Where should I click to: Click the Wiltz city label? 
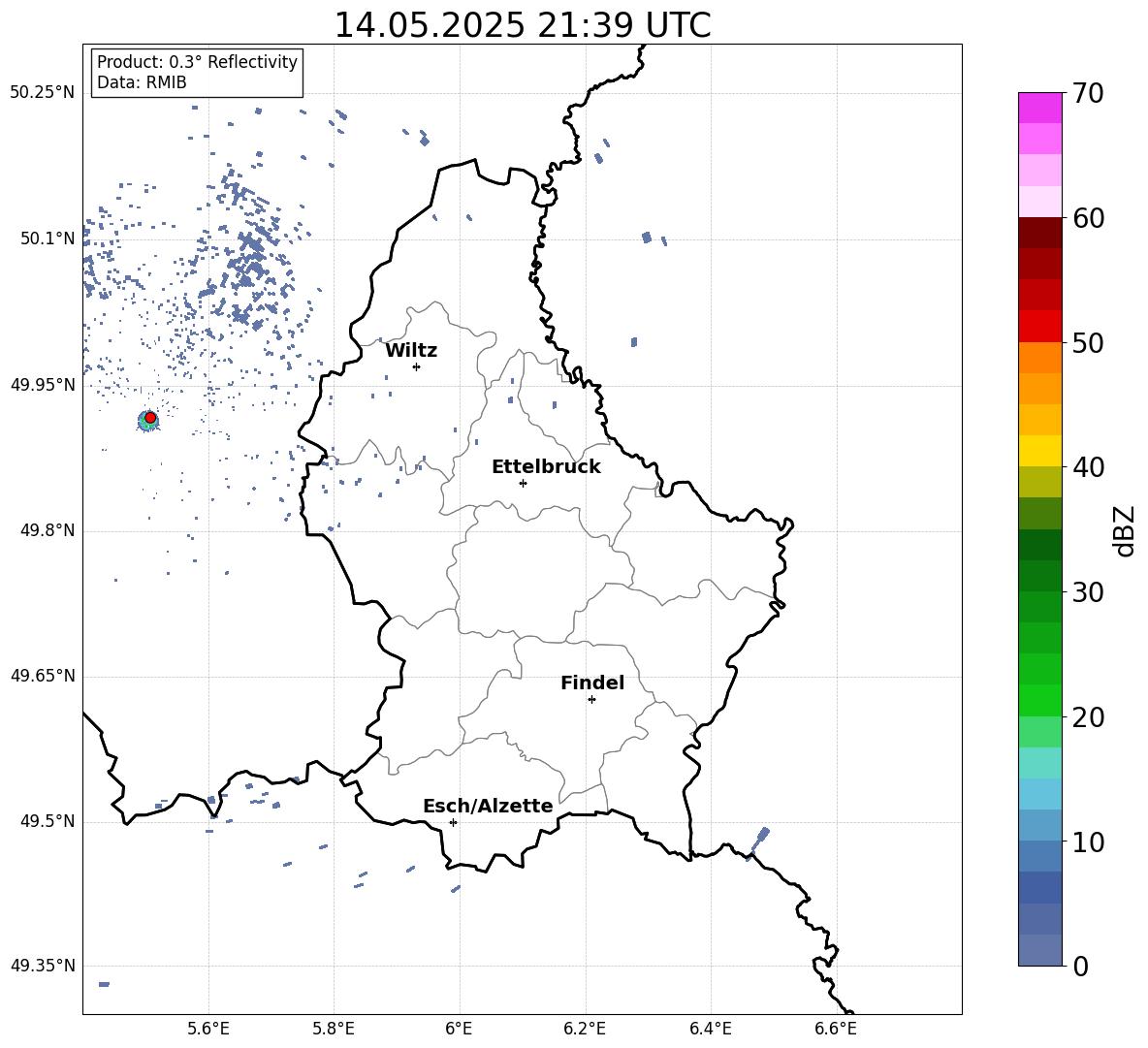[411, 350]
